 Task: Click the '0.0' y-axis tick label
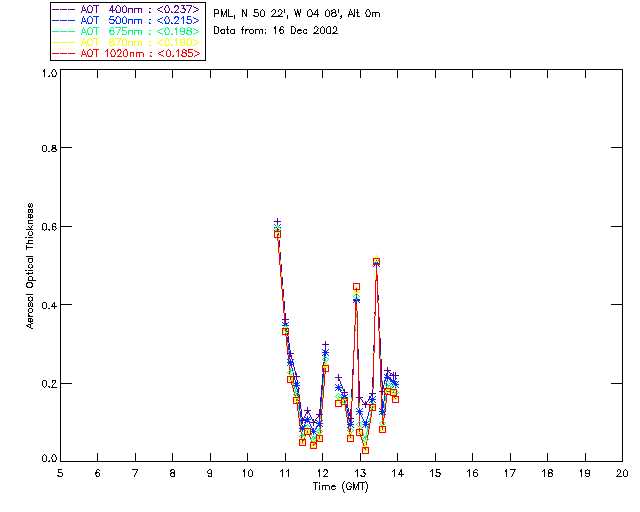[x=49, y=459]
